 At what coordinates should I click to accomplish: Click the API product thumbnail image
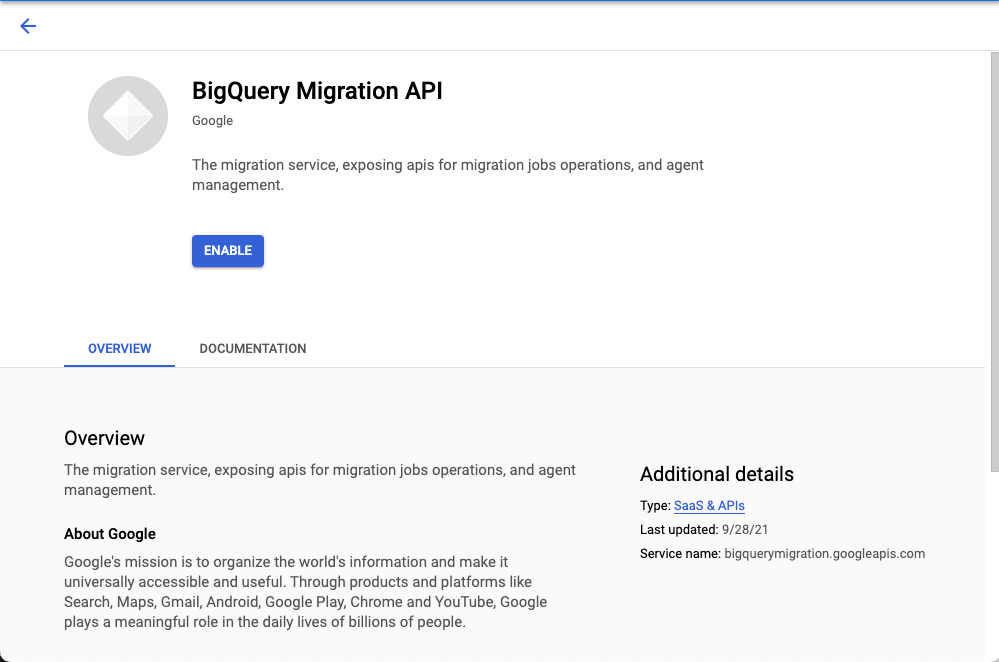127,115
